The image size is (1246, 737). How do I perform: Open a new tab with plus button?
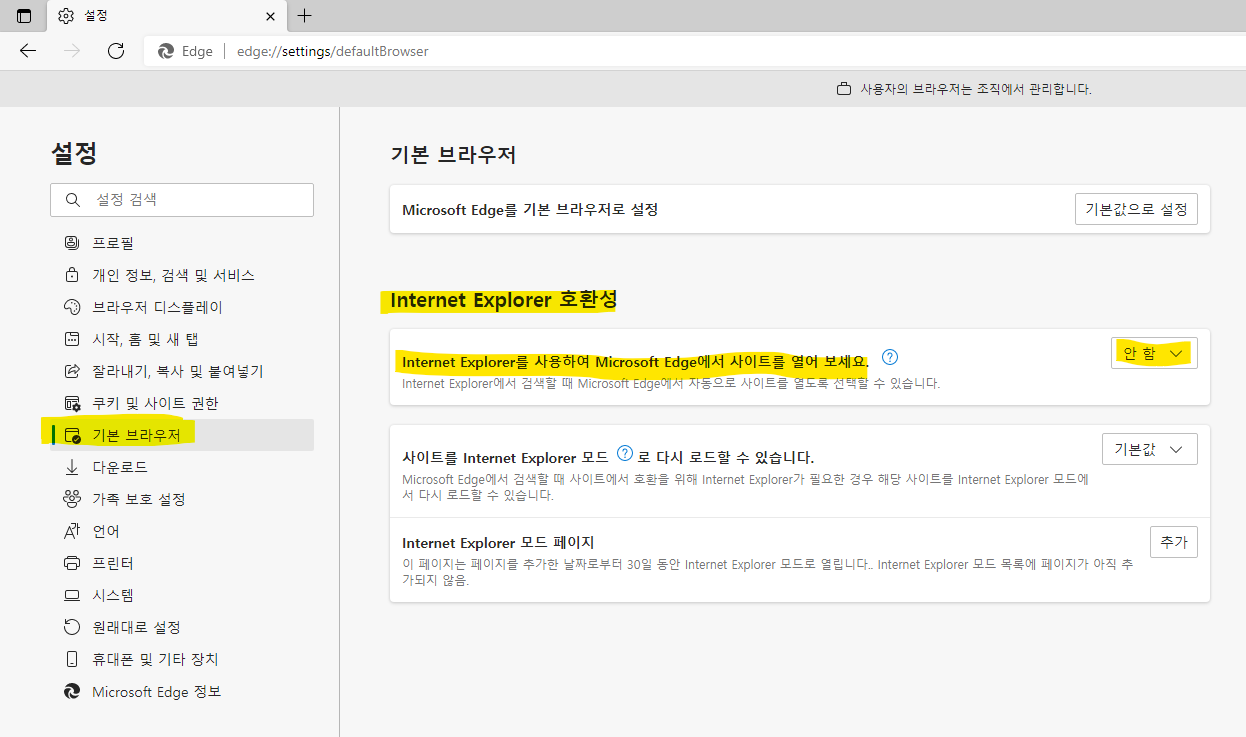[305, 16]
